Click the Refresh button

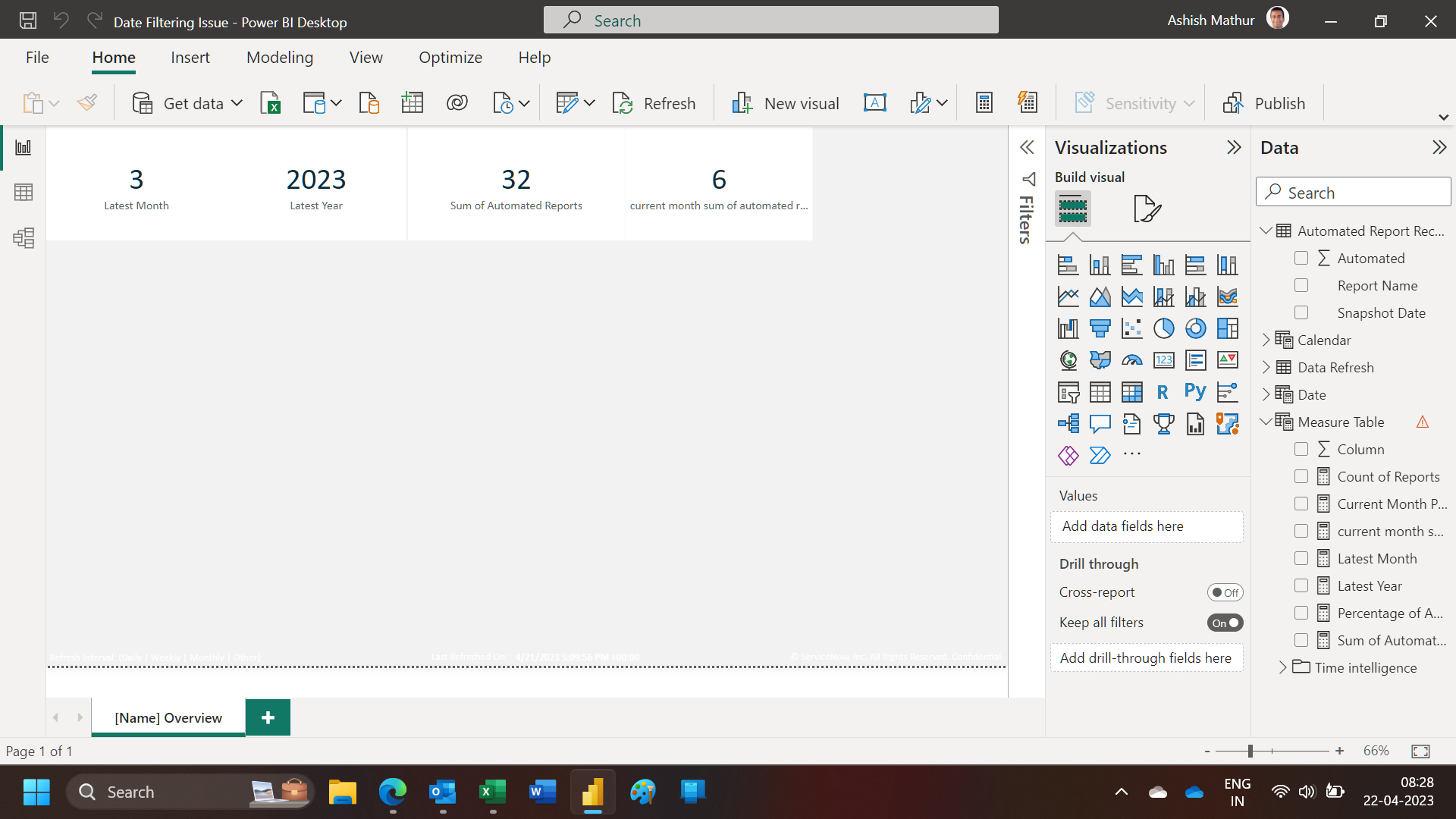click(654, 103)
